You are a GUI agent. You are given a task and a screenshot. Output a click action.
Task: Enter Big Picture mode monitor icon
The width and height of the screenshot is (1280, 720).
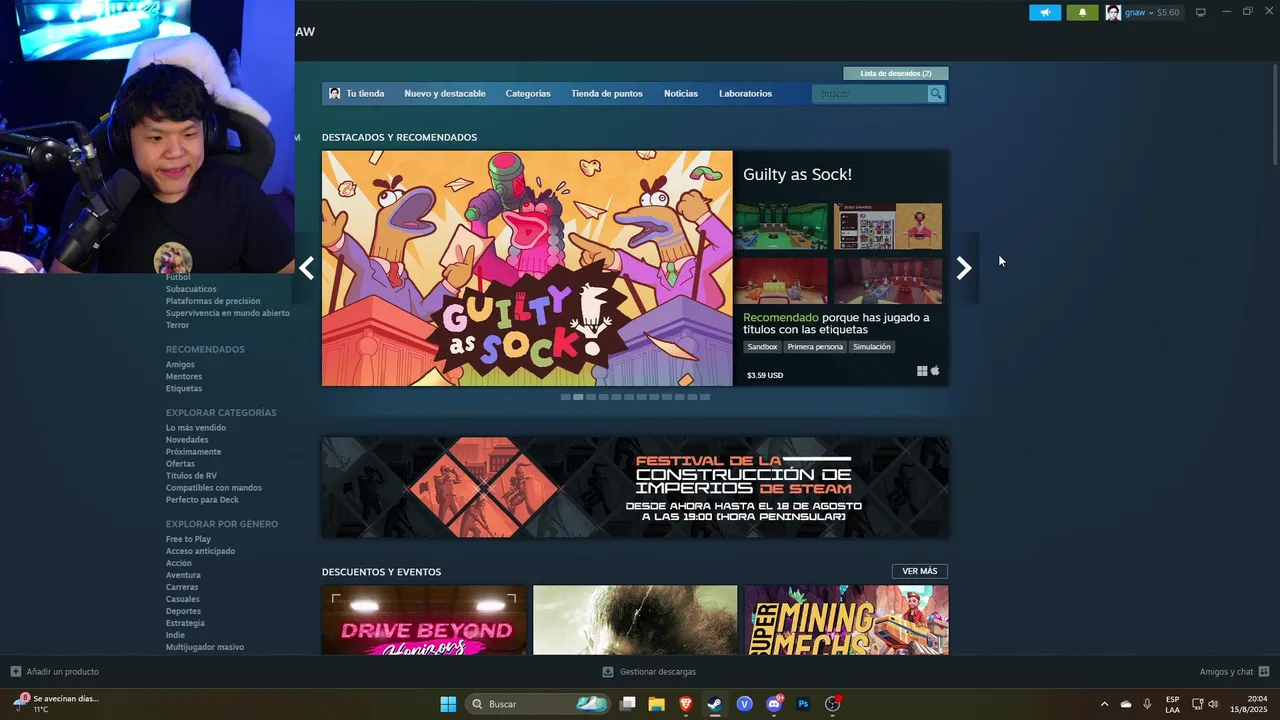(x=1201, y=13)
